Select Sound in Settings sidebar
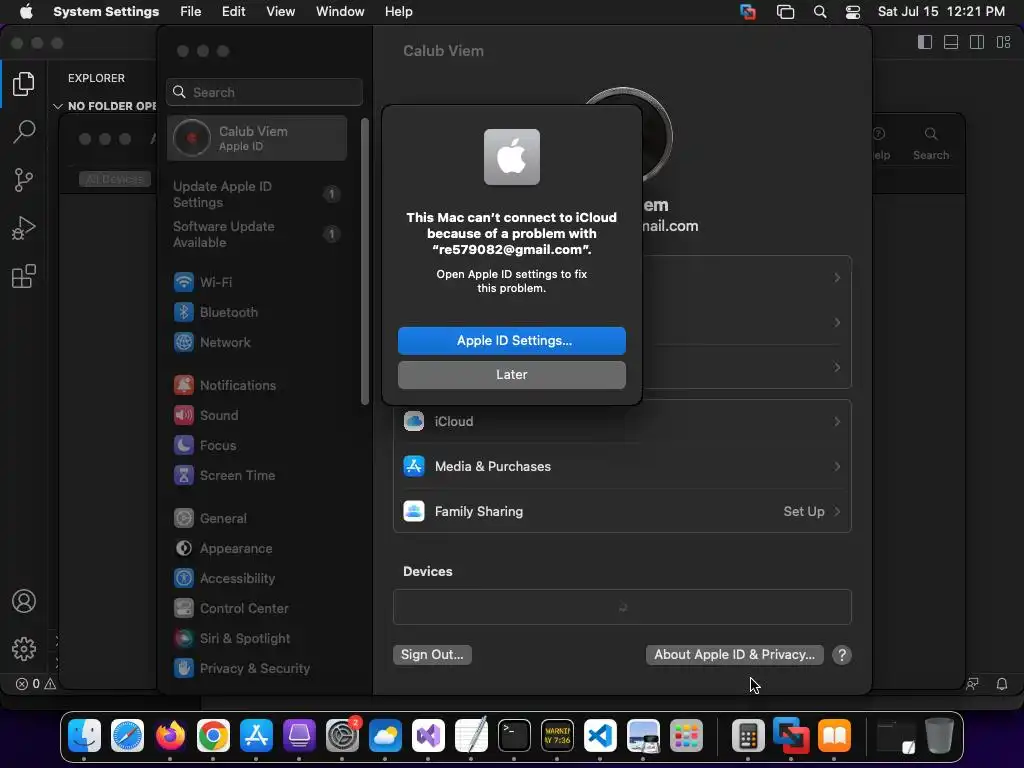Image resolution: width=1024 pixels, height=768 pixels. [257, 415]
